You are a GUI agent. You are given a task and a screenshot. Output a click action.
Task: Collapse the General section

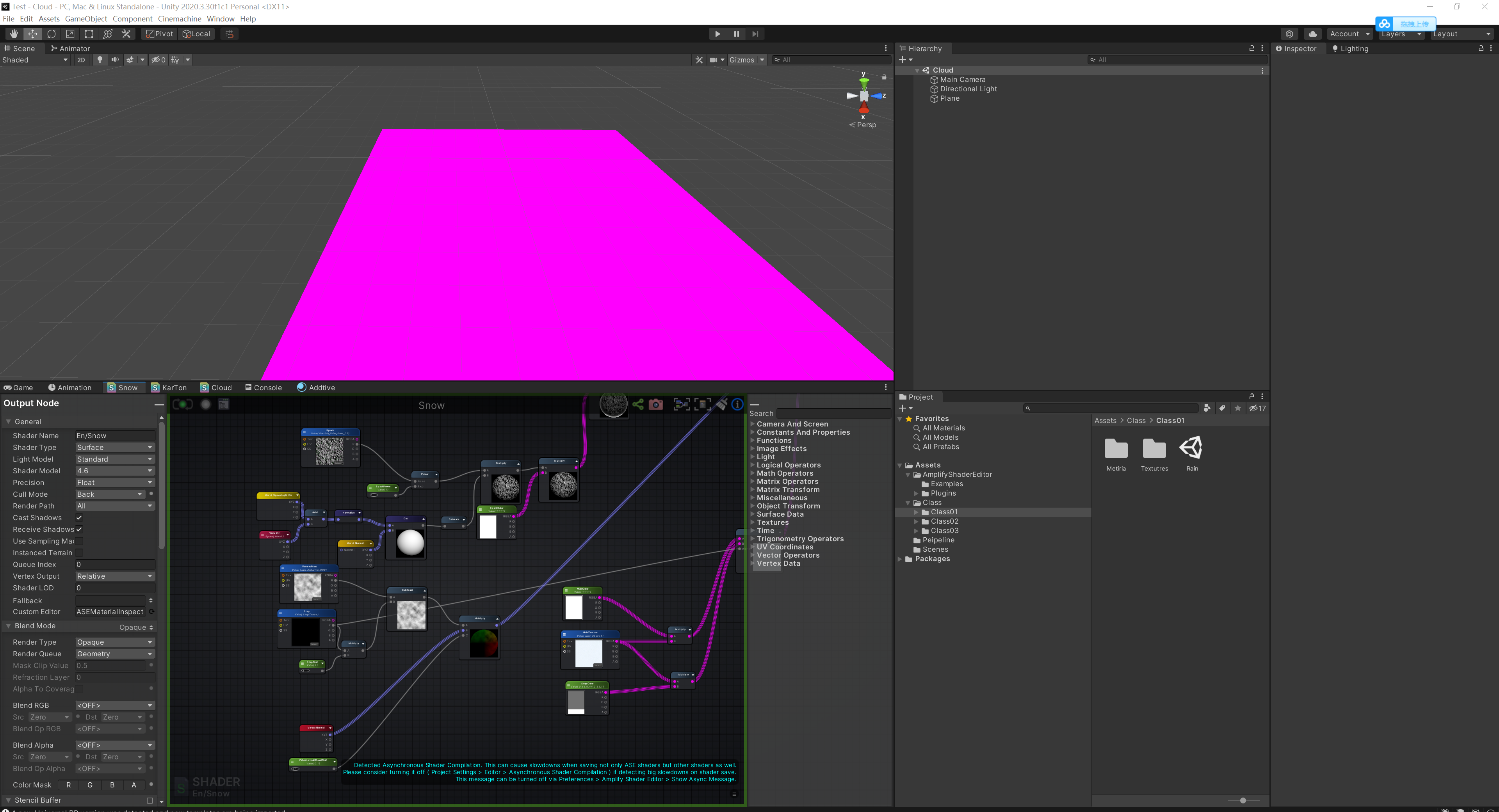point(8,422)
